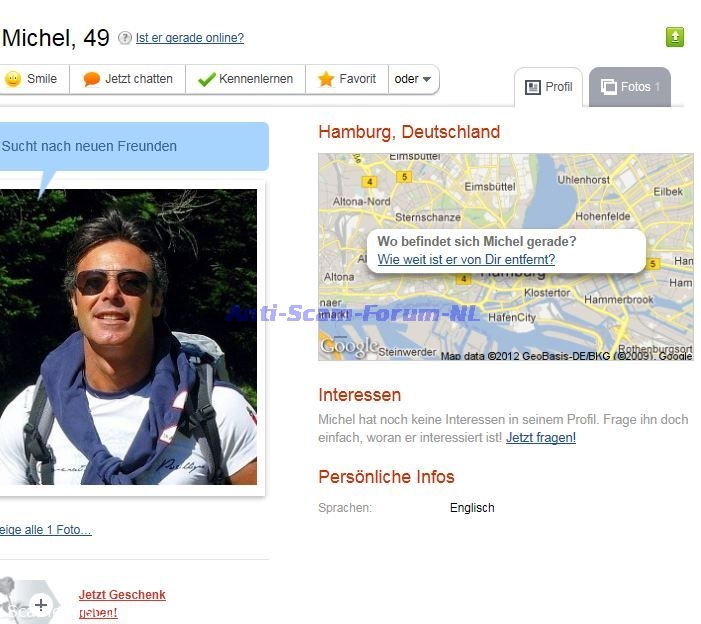Click the Google logo on map
This screenshot has width=701, height=624.
349,346
